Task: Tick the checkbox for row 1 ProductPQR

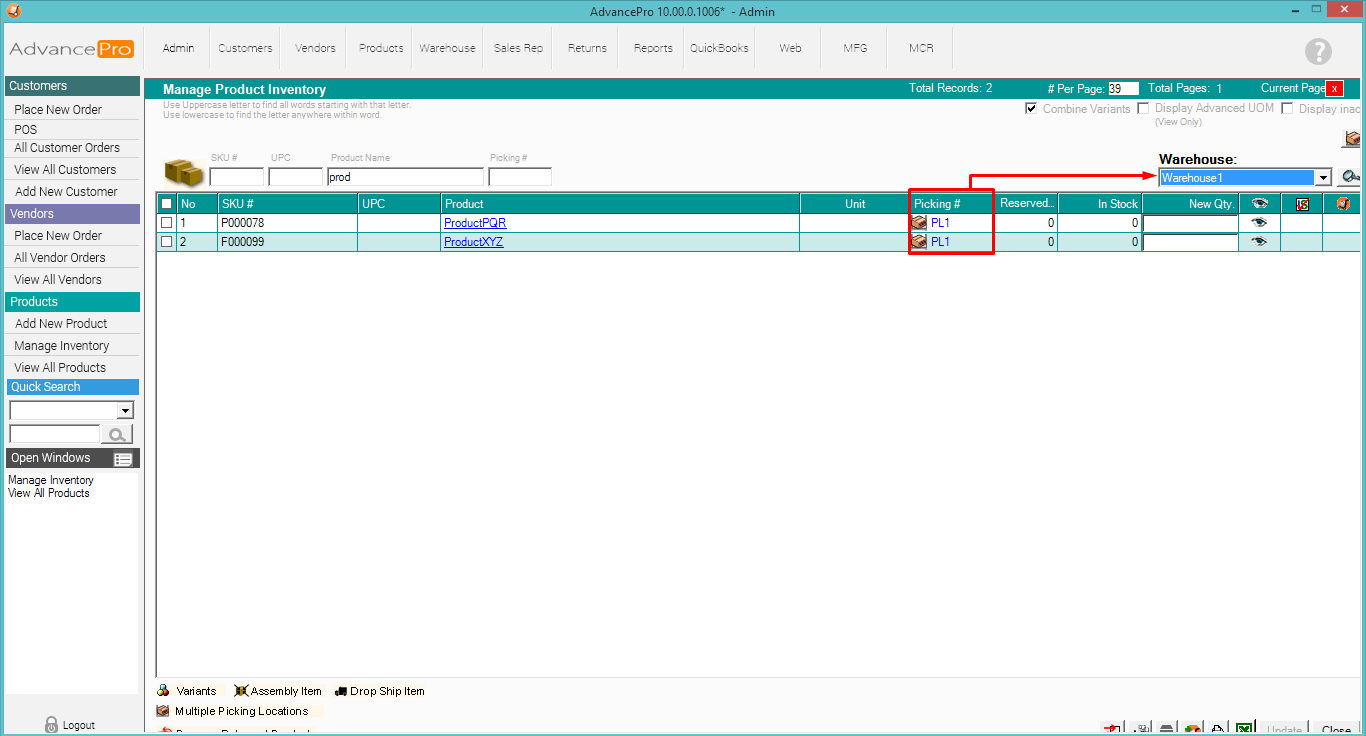Action: click(x=167, y=223)
